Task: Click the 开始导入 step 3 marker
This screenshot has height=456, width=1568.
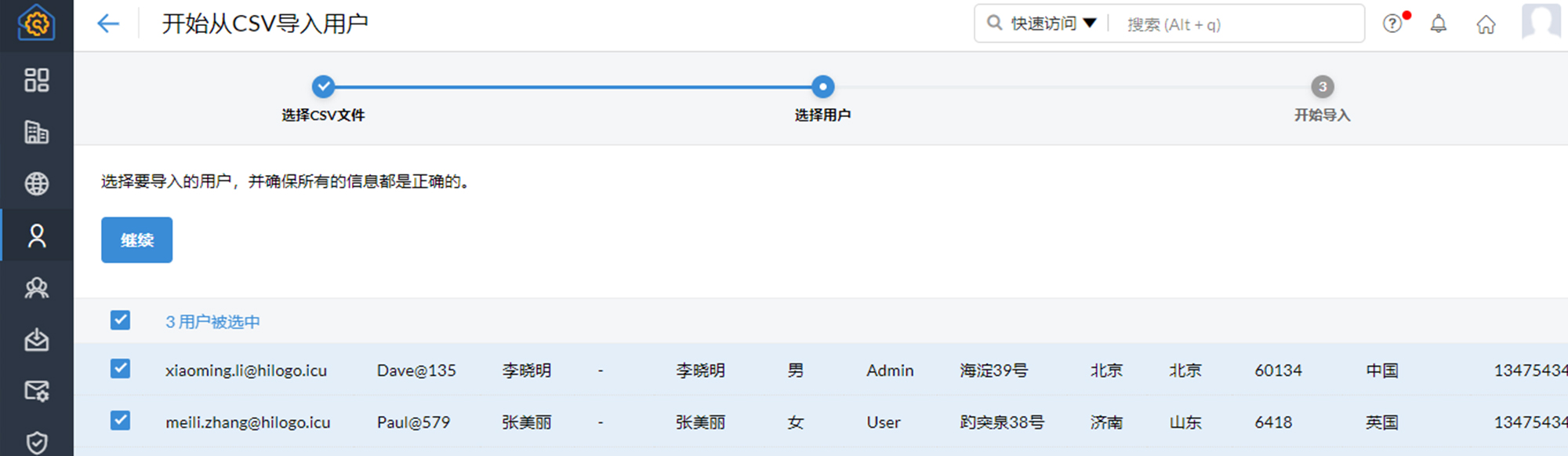Action: click(x=1322, y=87)
